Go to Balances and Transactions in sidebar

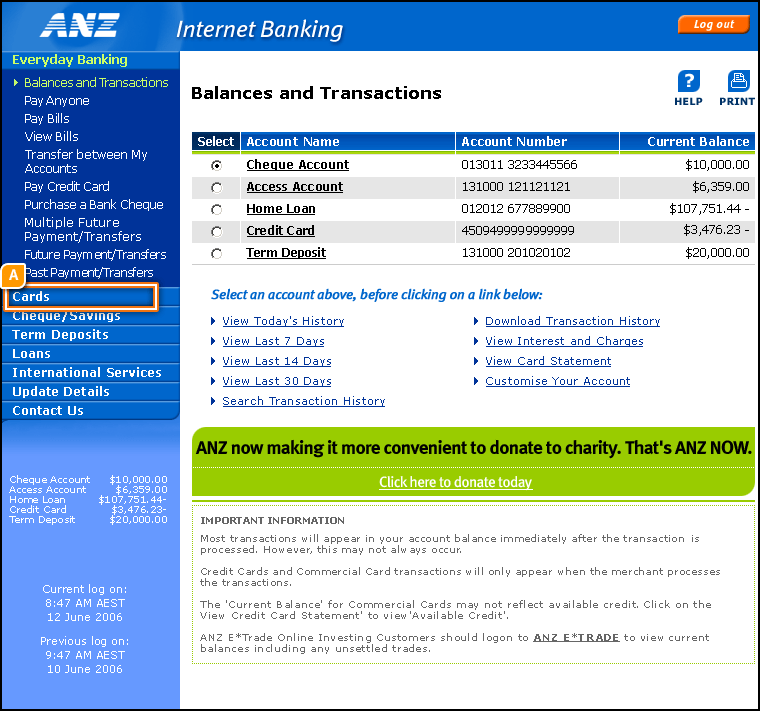pos(96,82)
